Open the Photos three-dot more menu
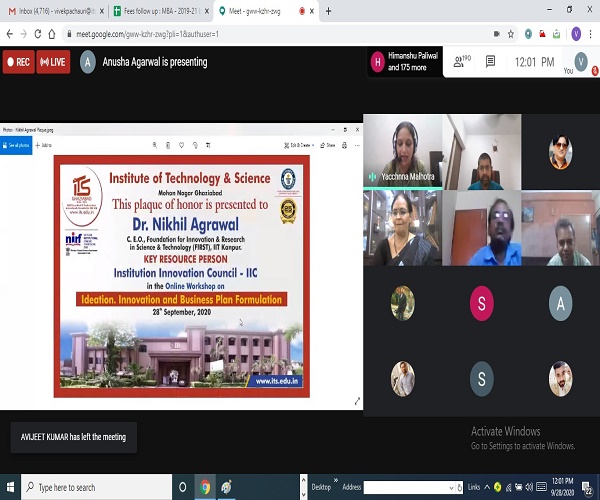The height and width of the screenshot is (500, 600). click(x=357, y=145)
